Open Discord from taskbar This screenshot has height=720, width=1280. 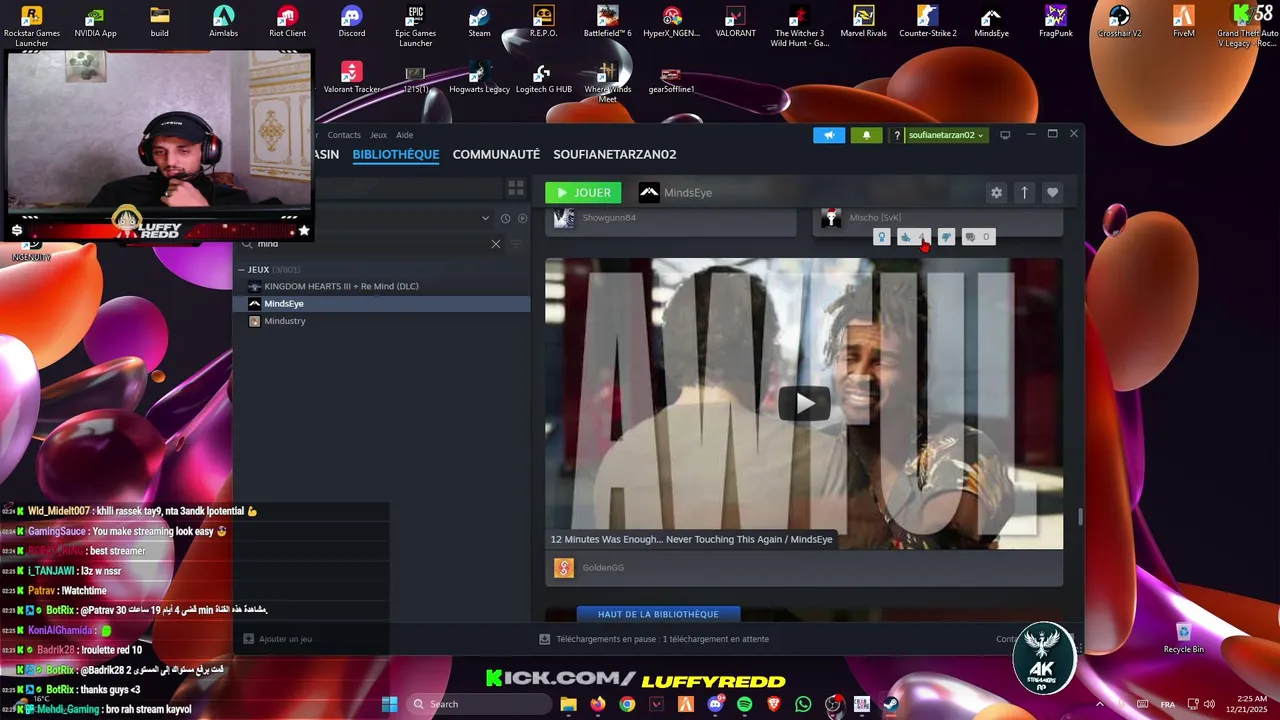(x=715, y=704)
